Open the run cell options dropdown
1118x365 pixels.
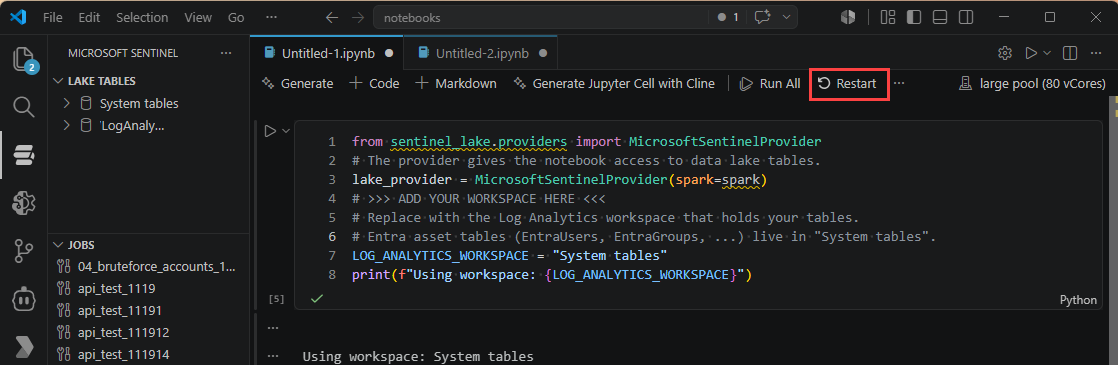(286, 131)
